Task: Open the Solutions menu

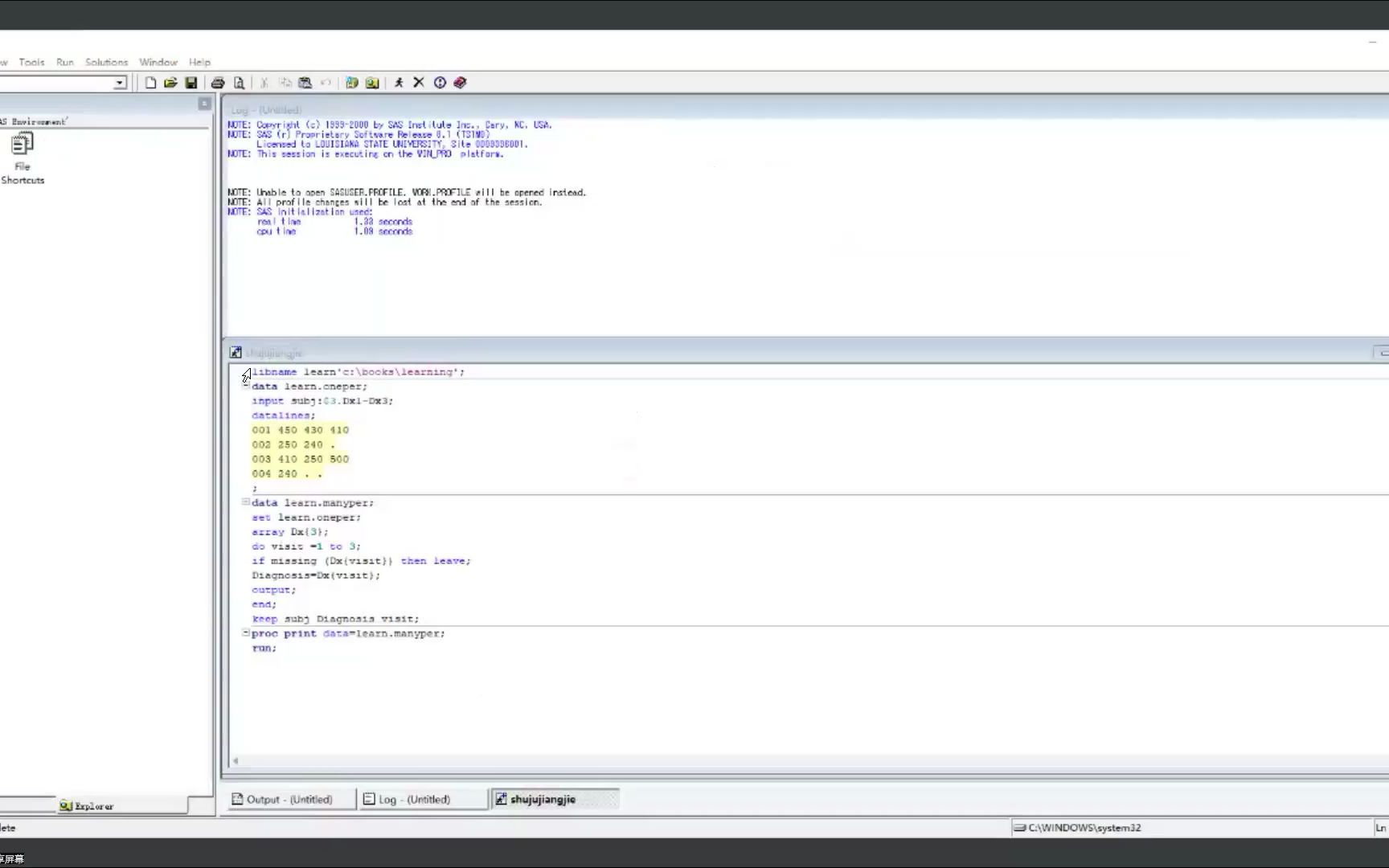Action: (107, 62)
